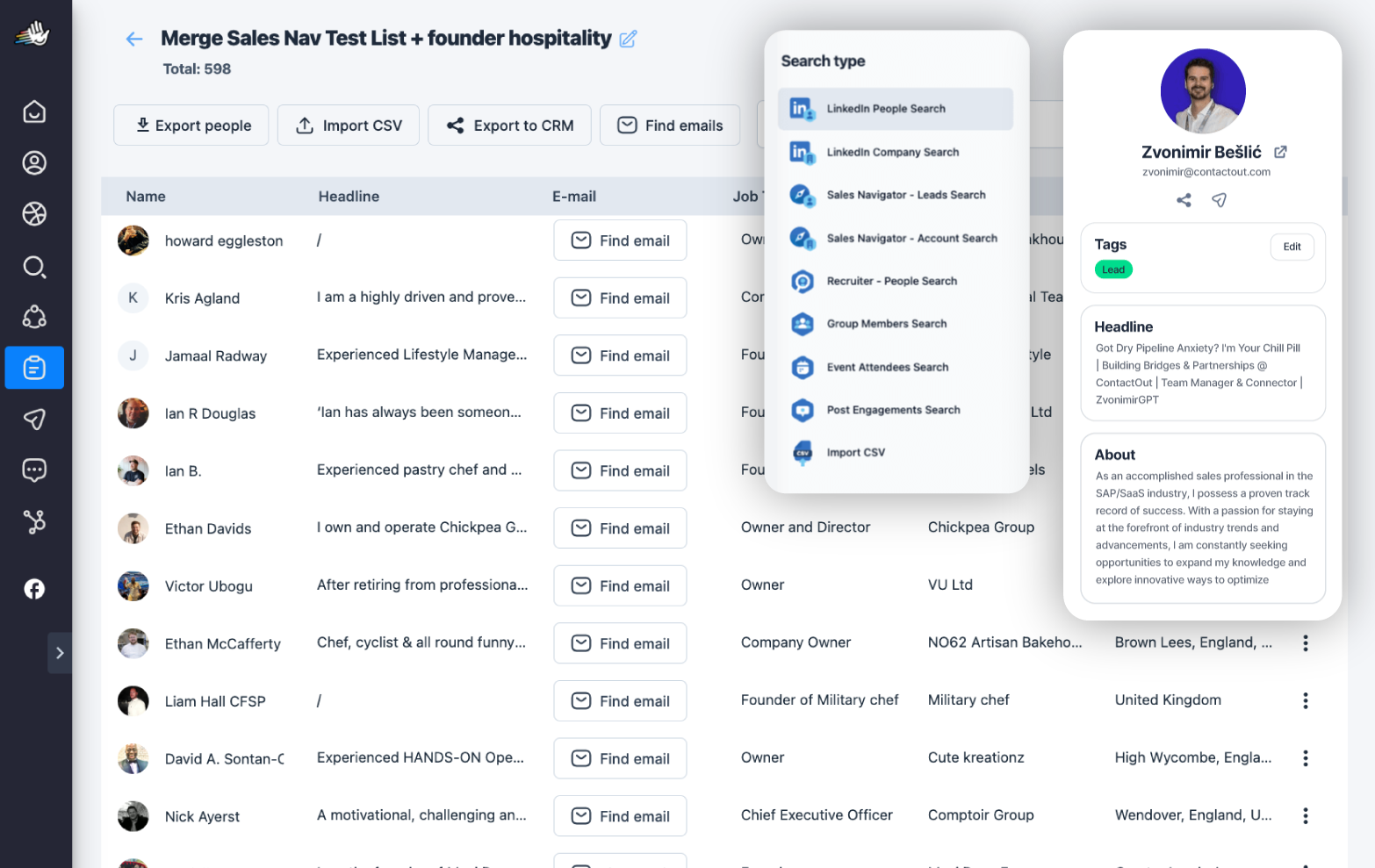
Task: Open the integrations icon in sidebar
Action: pos(34,521)
